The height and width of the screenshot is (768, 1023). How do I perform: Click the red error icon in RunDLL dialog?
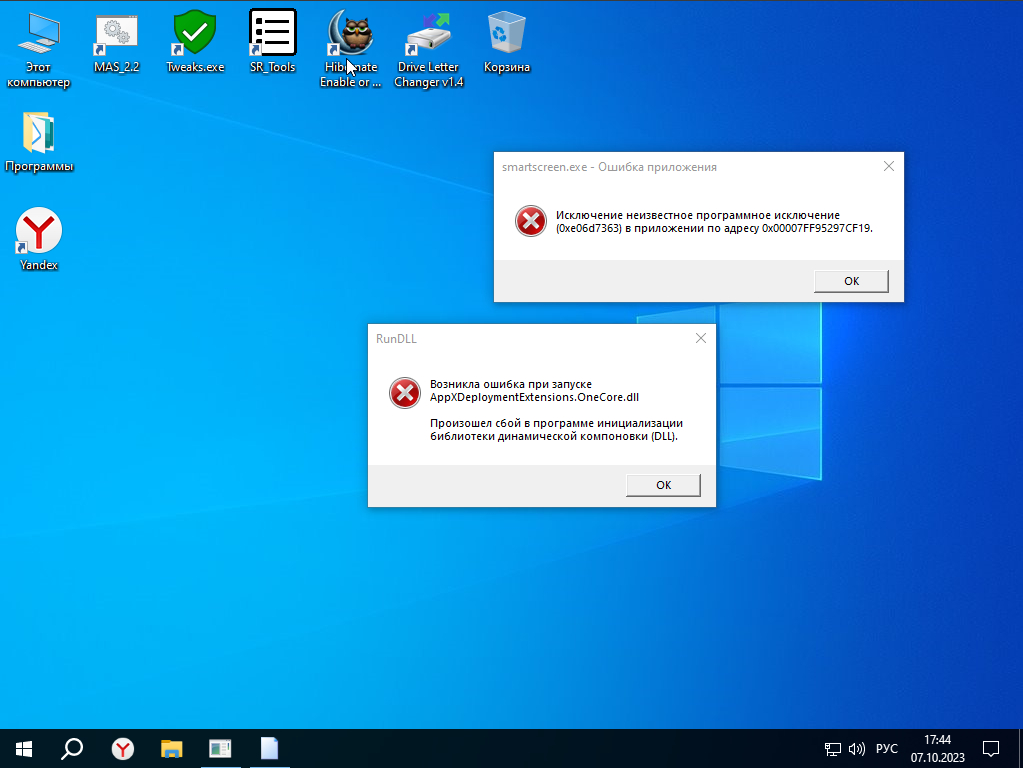405,393
